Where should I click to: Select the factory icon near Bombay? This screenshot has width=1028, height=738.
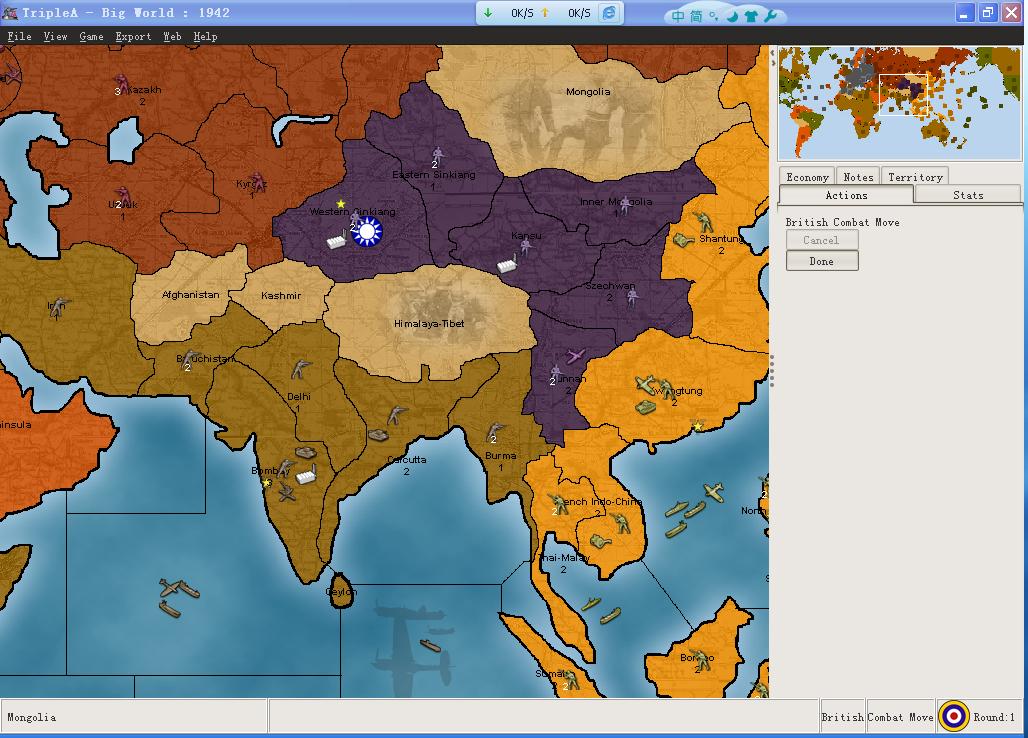click(307, 475)
